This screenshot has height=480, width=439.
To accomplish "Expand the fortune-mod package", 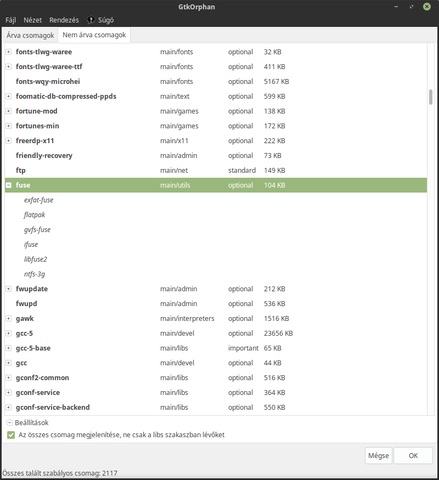I will (9, 111).
